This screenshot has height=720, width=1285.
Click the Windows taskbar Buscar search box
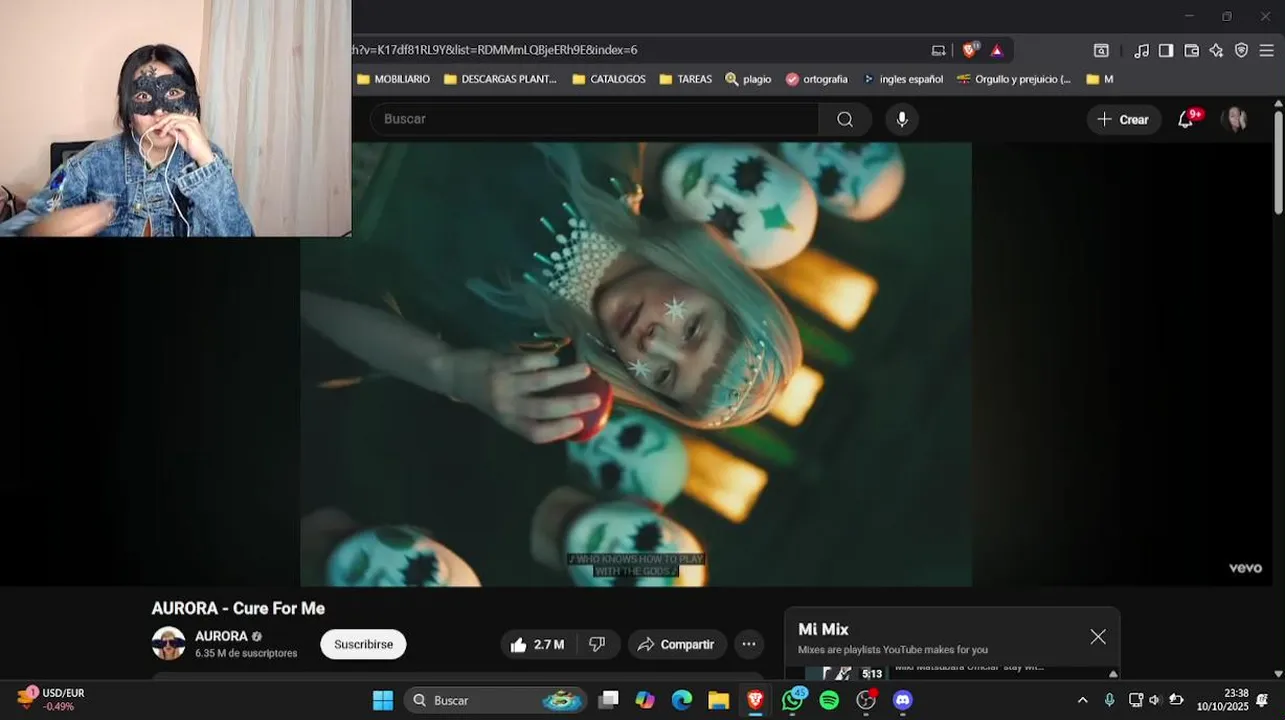click(x=497, y=700)
